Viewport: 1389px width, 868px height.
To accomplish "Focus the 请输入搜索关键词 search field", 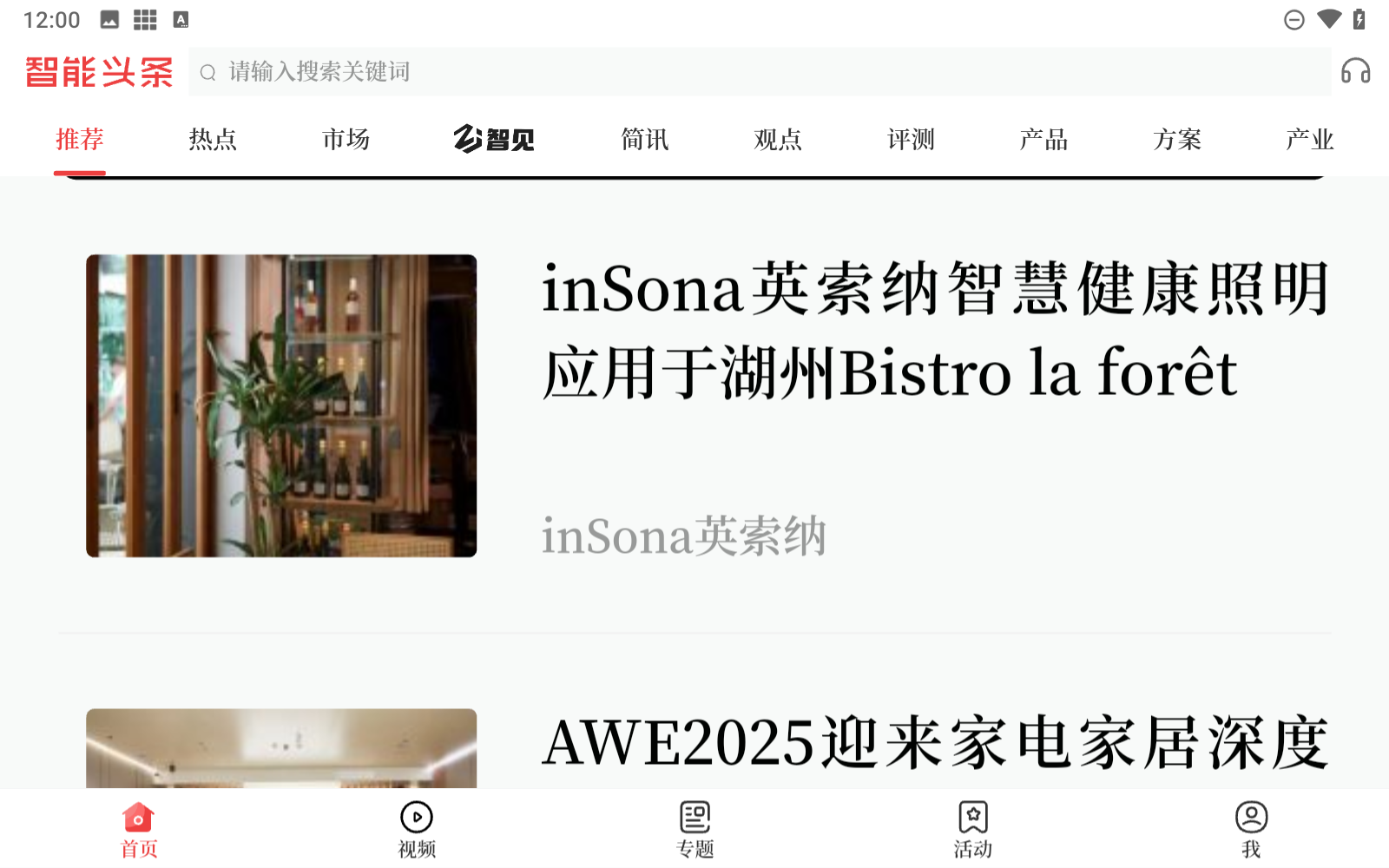I will click(760, 72).
